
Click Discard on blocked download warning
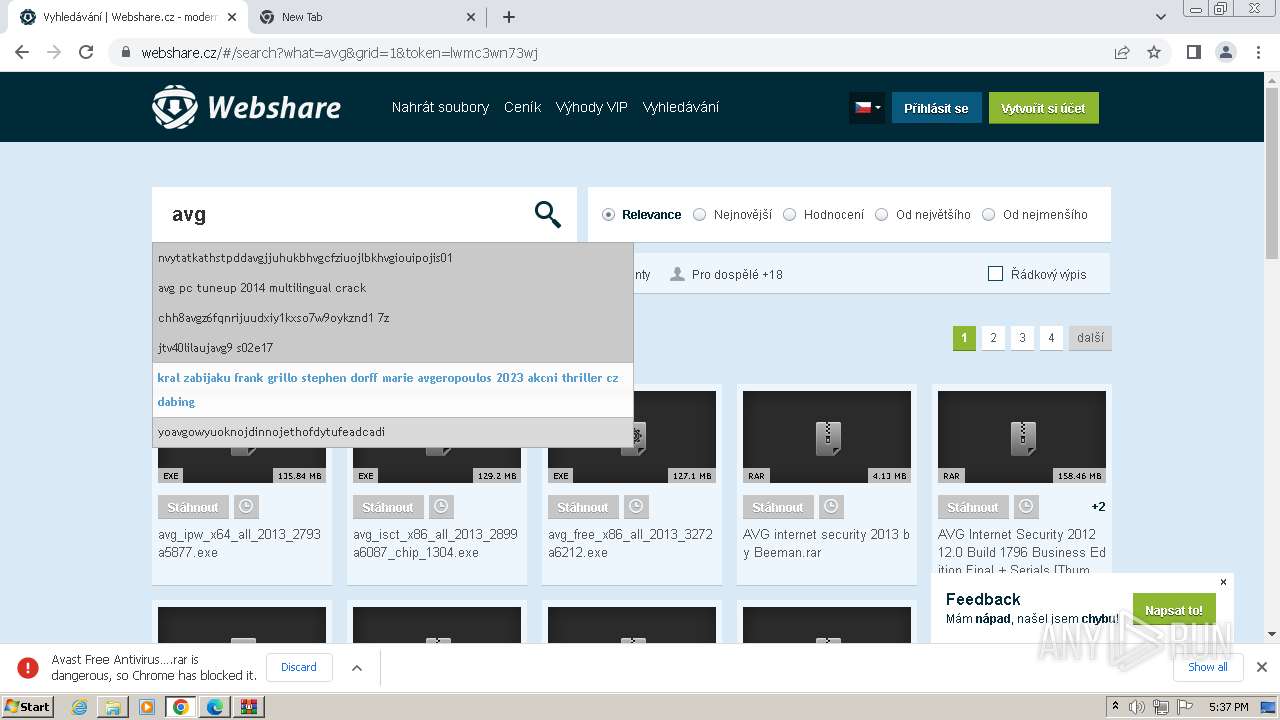pos(299,667)
